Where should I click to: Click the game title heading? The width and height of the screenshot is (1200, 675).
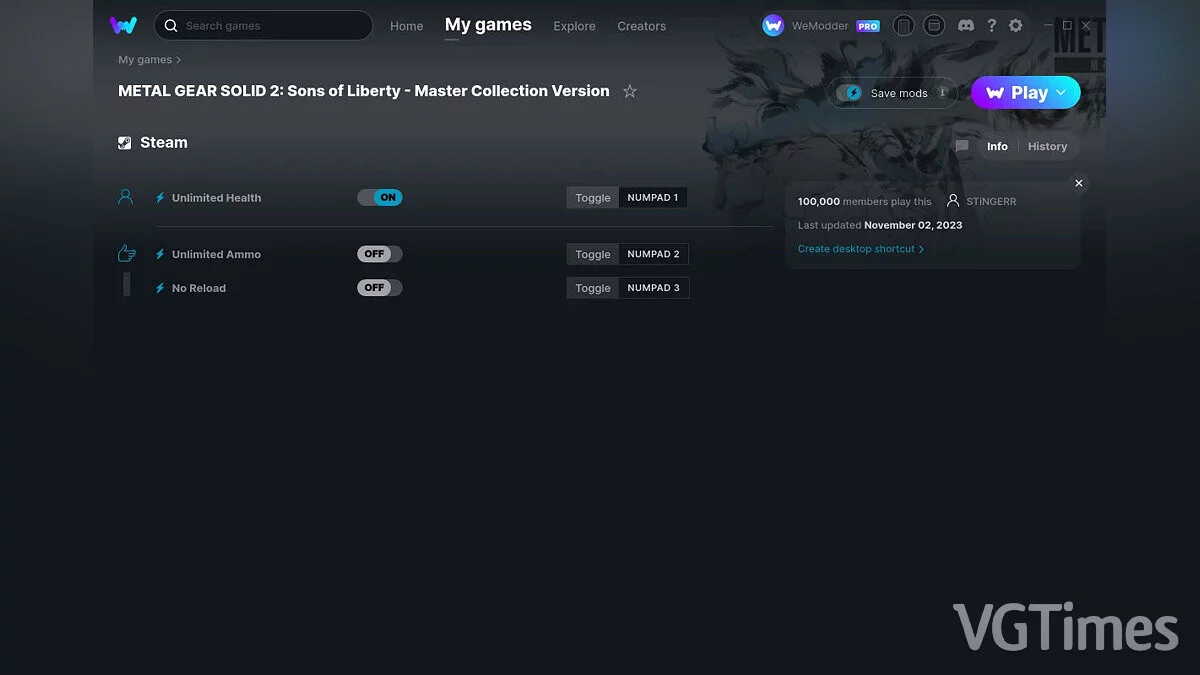coord(364,91)
